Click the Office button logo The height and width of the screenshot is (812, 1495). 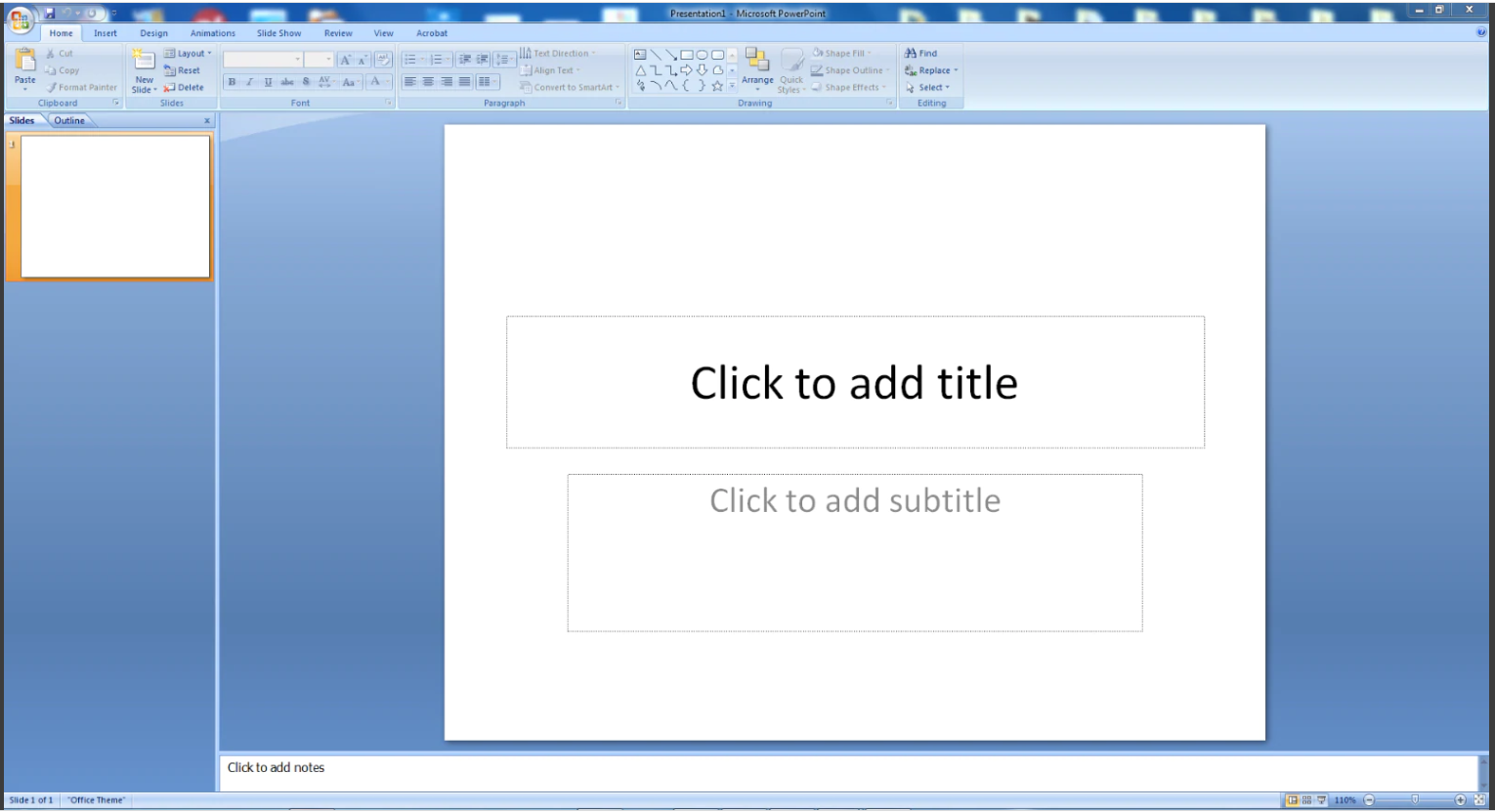[20, 19]
